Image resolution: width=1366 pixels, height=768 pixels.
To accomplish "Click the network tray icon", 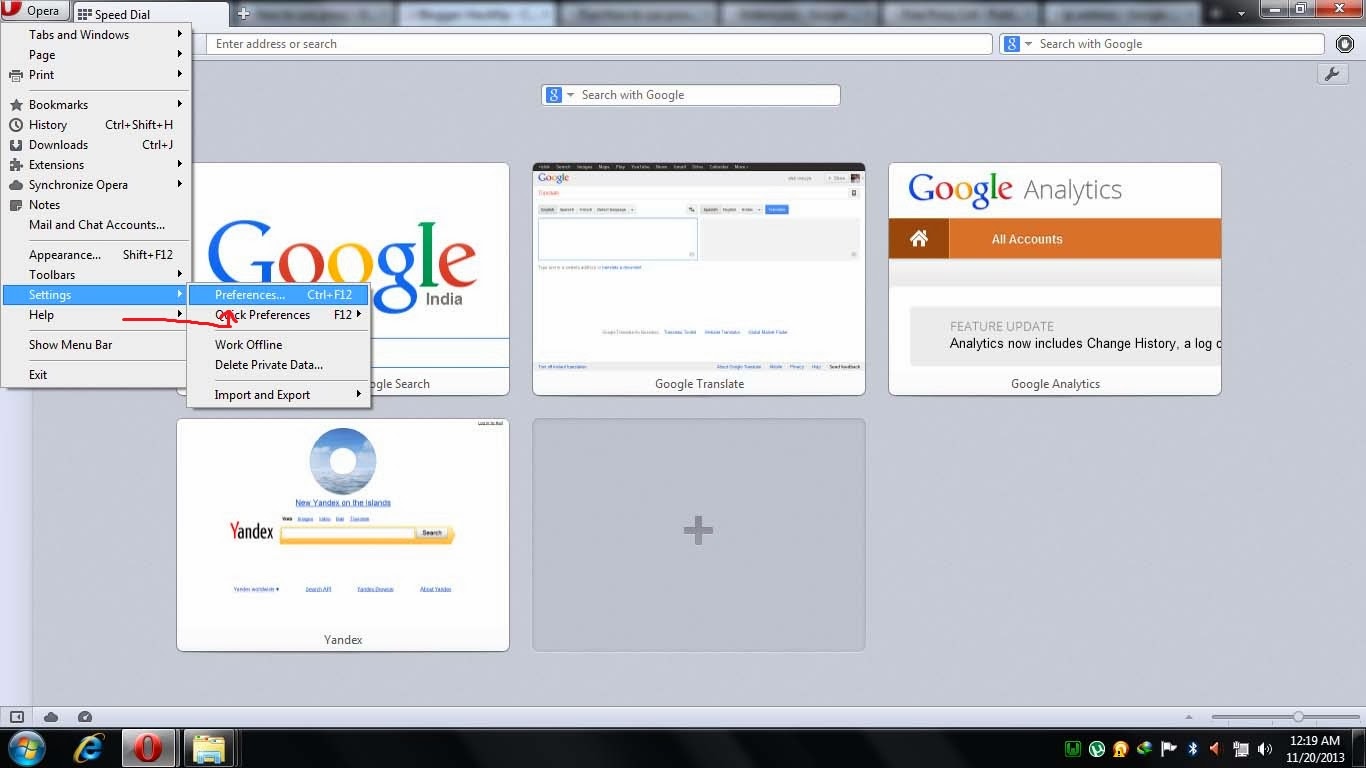I will click(x=1241, y=748).
